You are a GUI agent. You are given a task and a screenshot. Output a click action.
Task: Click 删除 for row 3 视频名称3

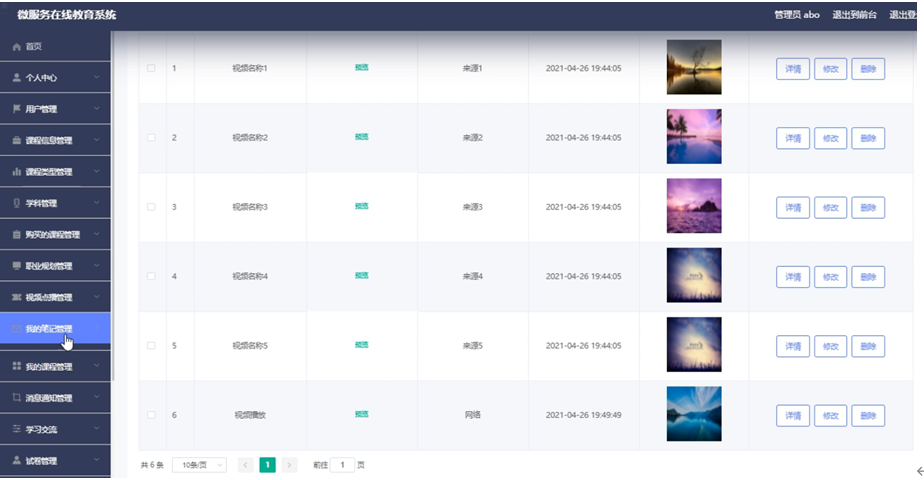868,207
